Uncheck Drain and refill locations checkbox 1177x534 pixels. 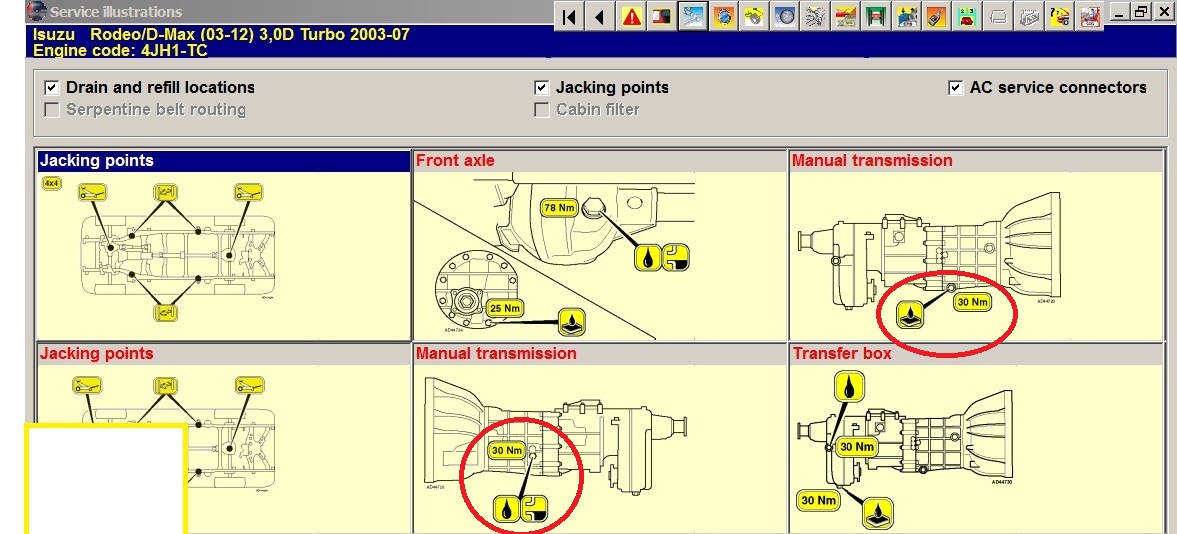[x=52, y=88]
